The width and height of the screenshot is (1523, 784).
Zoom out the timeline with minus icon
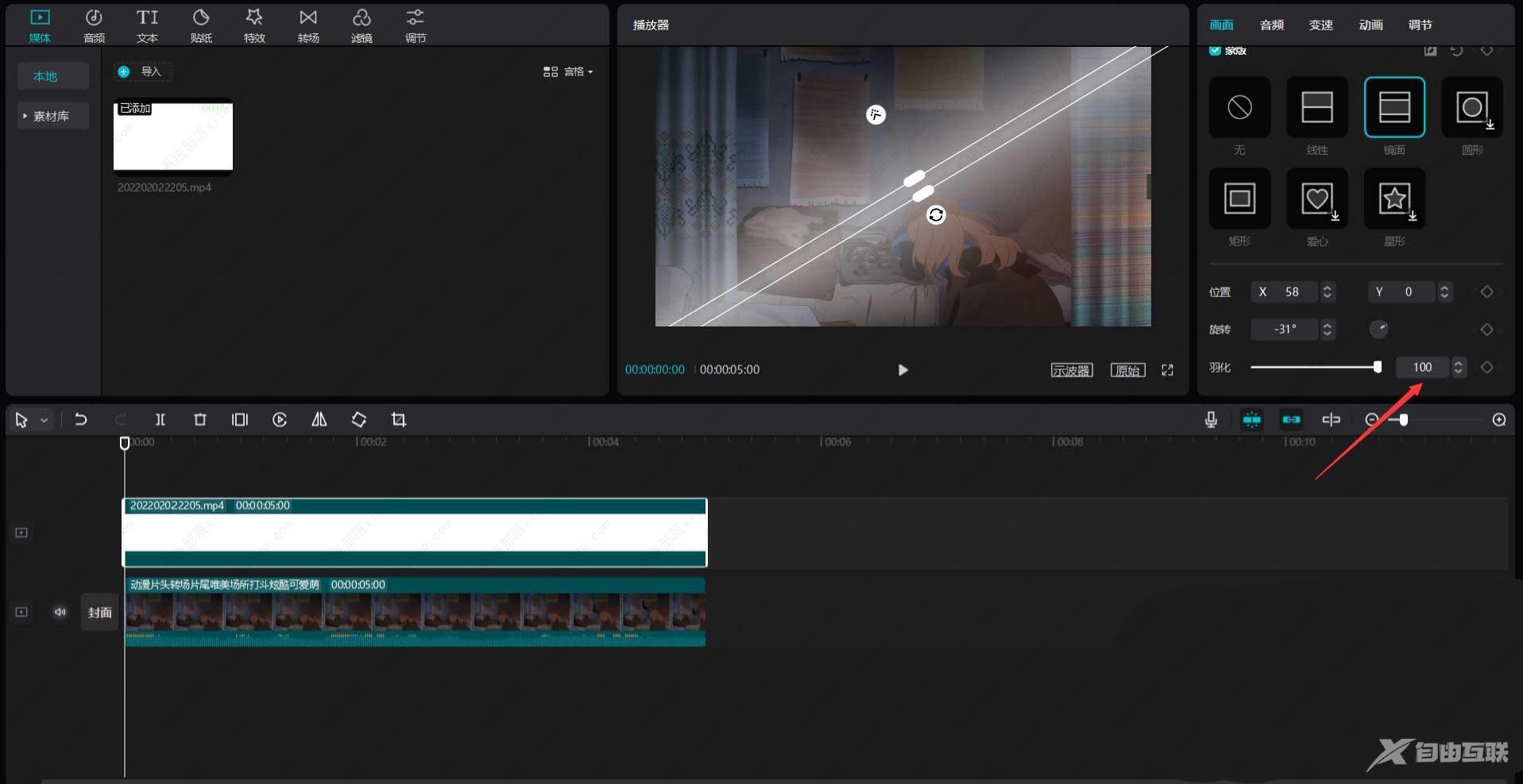click(x=1372, y=419)
